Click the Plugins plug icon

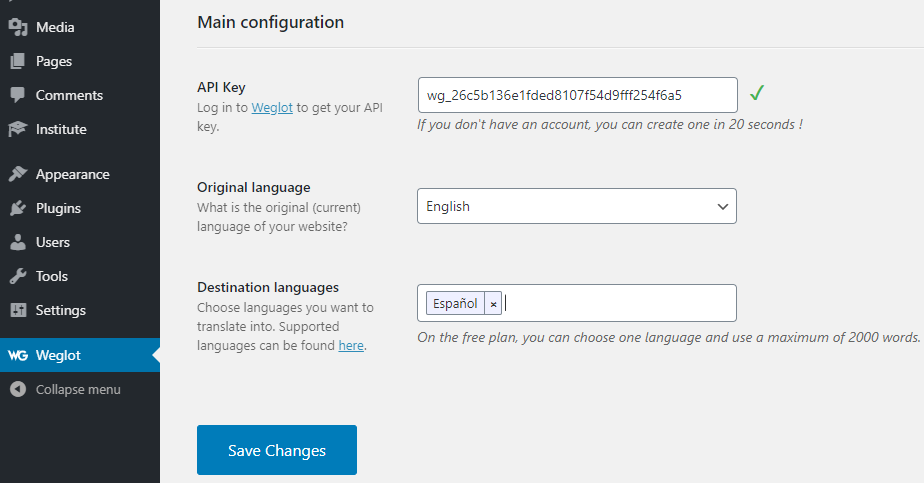click(17, 208)
